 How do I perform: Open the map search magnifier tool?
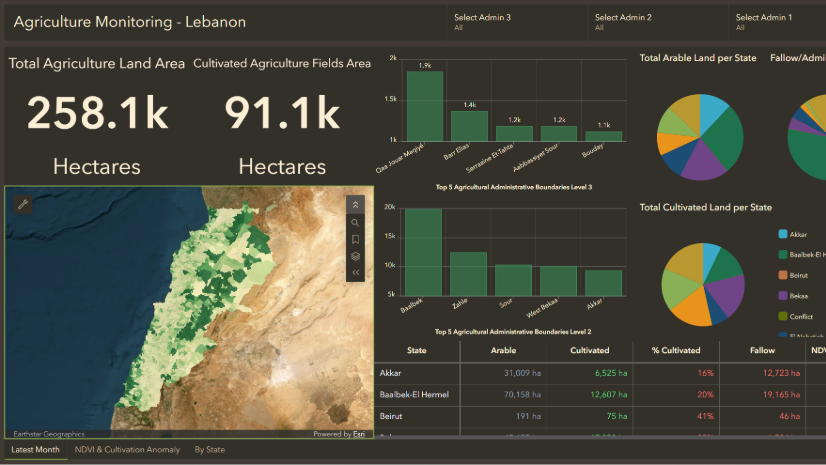[356, 223]
